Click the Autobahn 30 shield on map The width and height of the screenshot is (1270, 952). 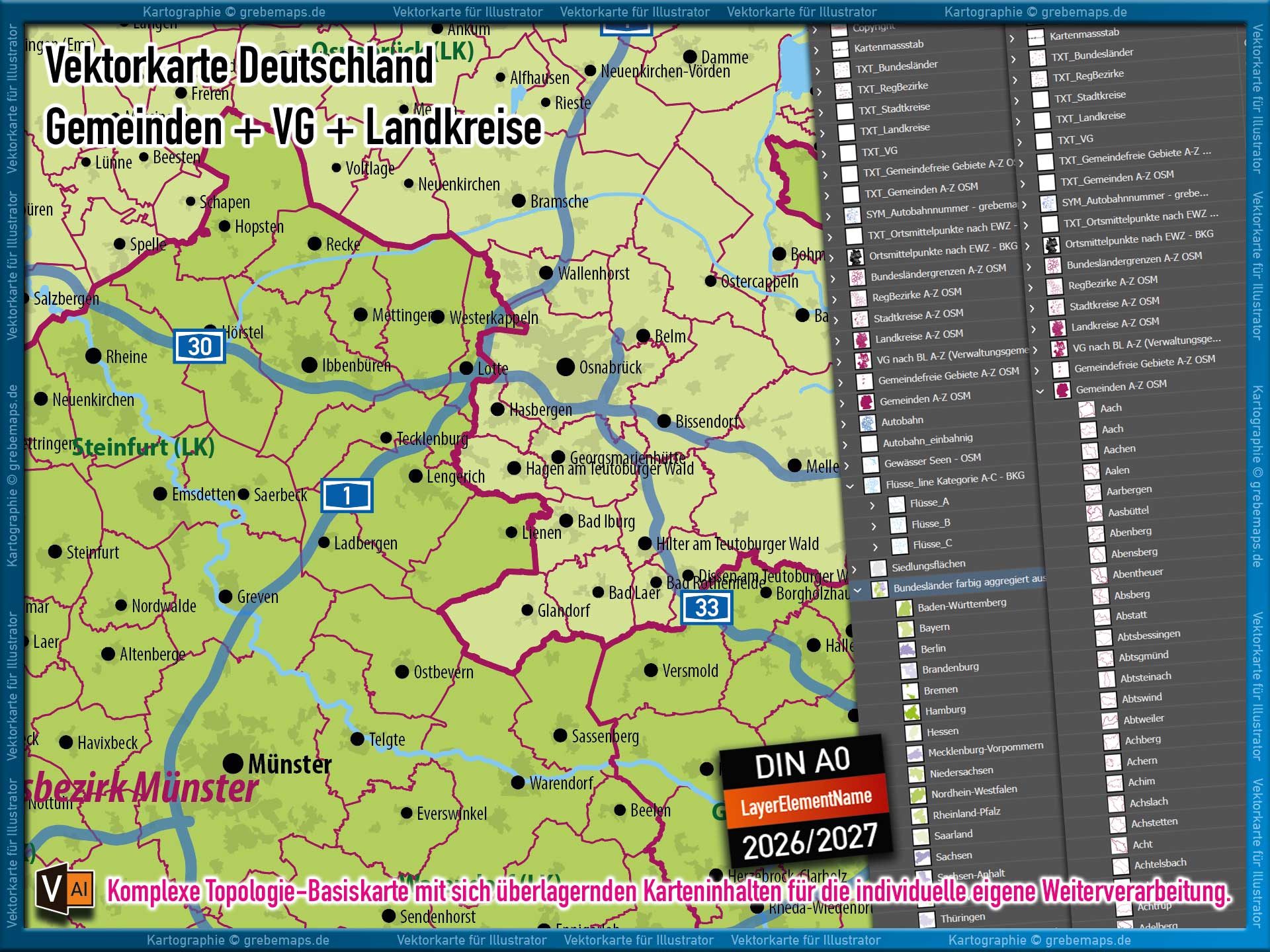point(200,346)
